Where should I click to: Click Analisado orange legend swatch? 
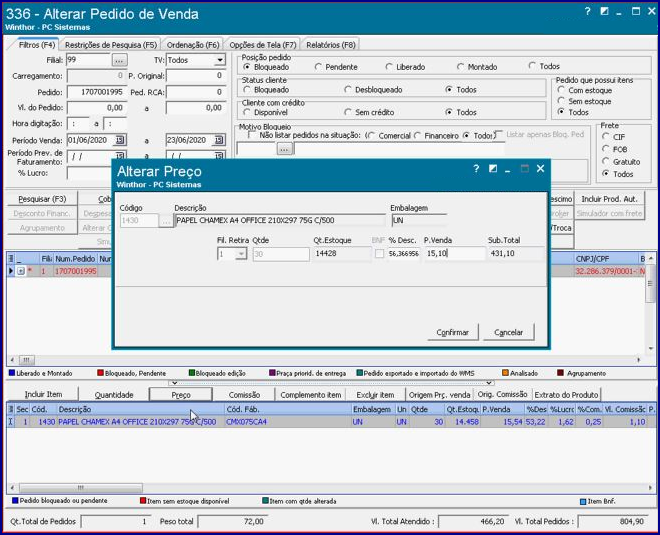pos(506,373)
